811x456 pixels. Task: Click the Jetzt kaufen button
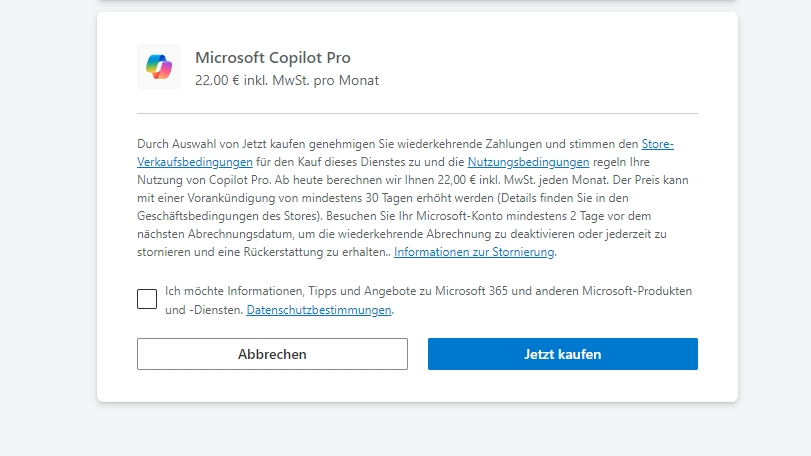(563, 354)
